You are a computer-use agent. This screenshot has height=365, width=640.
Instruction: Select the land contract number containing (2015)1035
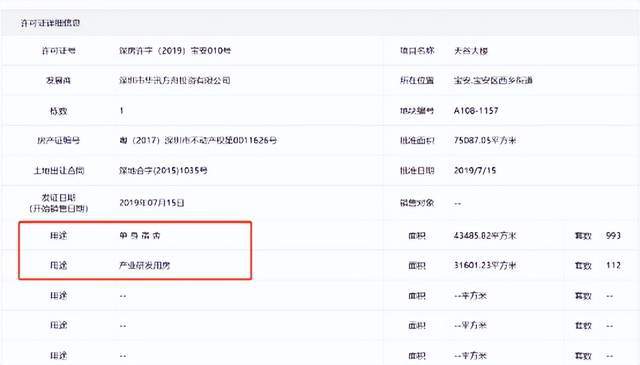[163, 171]
